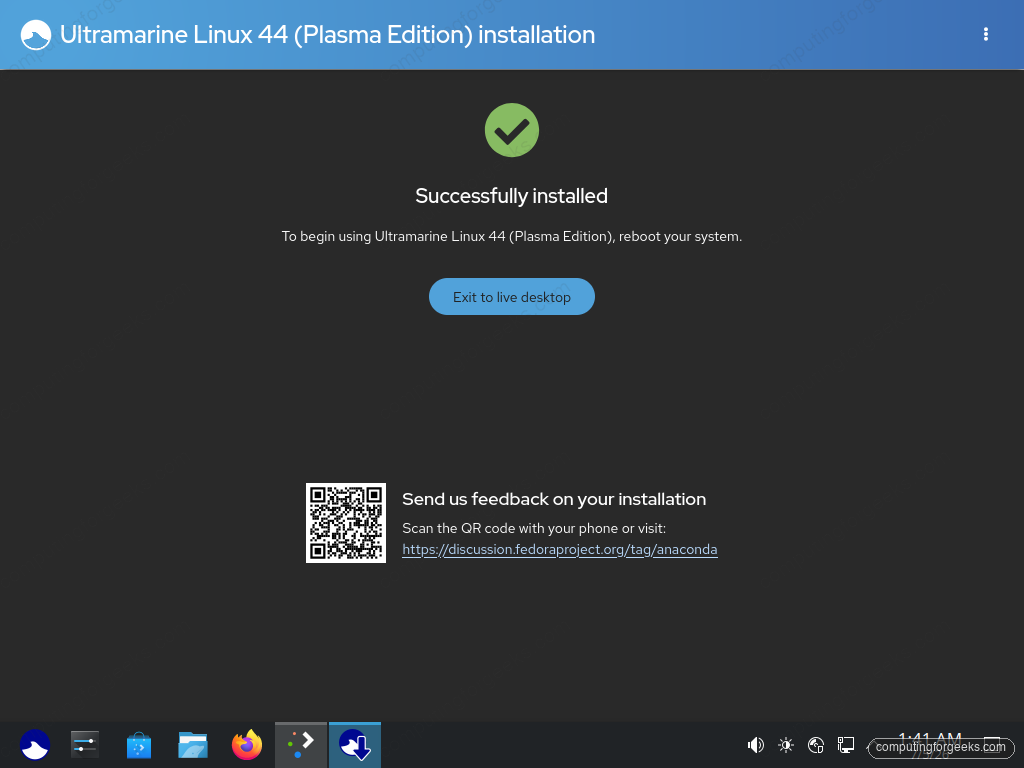Open the wired network tray icon
This screenshot has height=768, width=1024.
coord(846,745)
